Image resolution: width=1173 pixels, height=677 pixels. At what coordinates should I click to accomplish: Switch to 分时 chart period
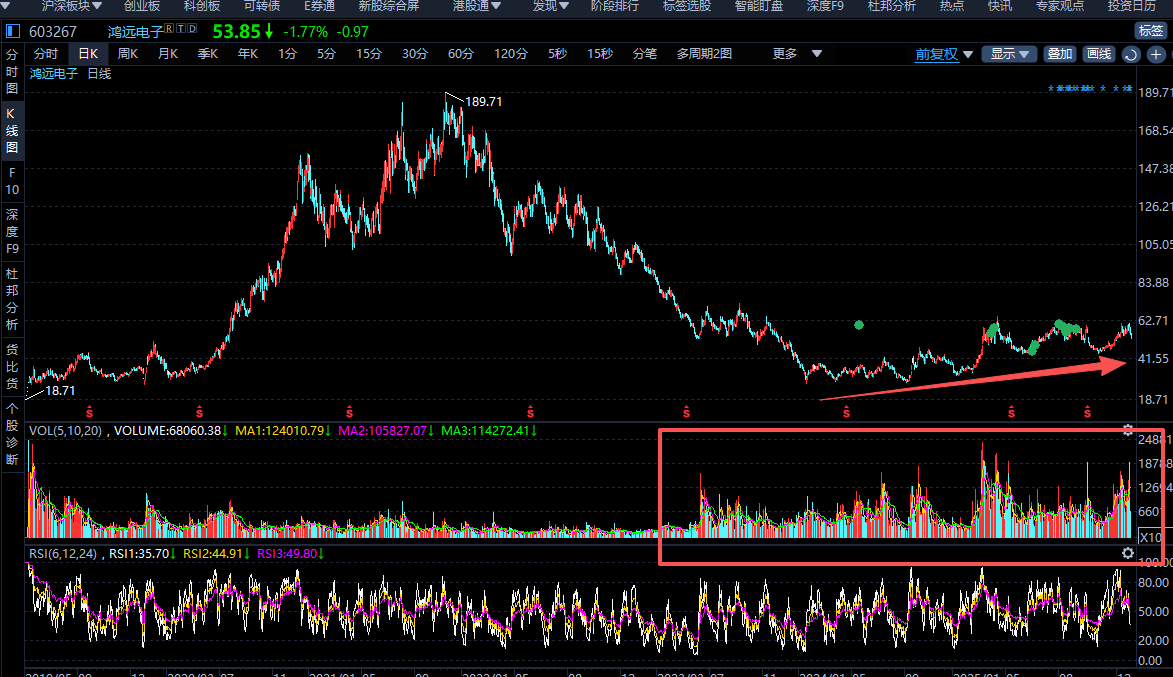46,54
